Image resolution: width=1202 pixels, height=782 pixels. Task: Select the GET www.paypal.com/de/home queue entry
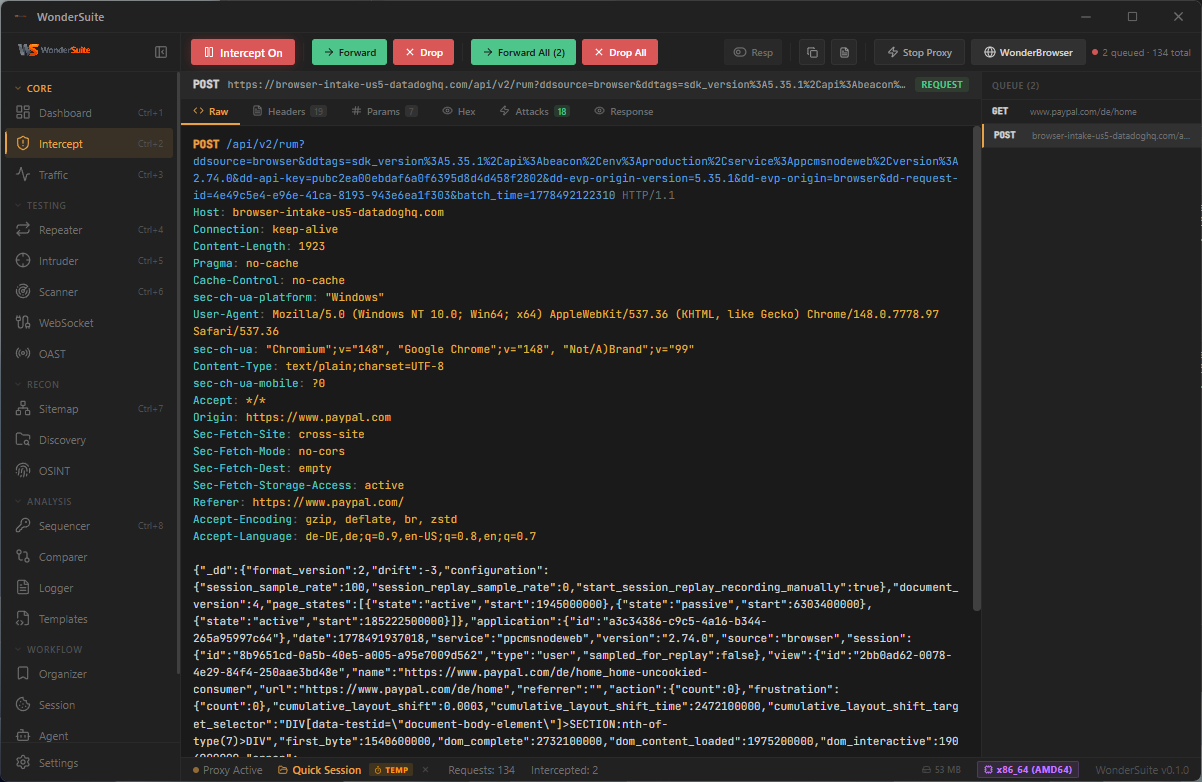click(x=1091, y=111)
